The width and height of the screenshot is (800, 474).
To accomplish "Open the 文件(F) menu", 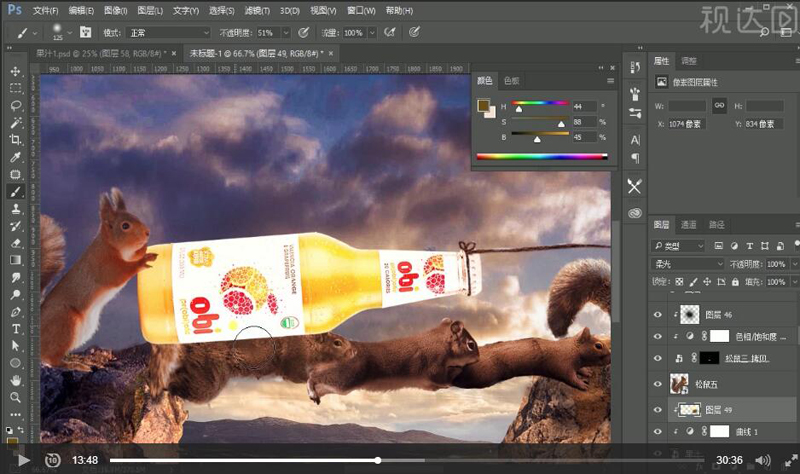I will coord(45,10).
